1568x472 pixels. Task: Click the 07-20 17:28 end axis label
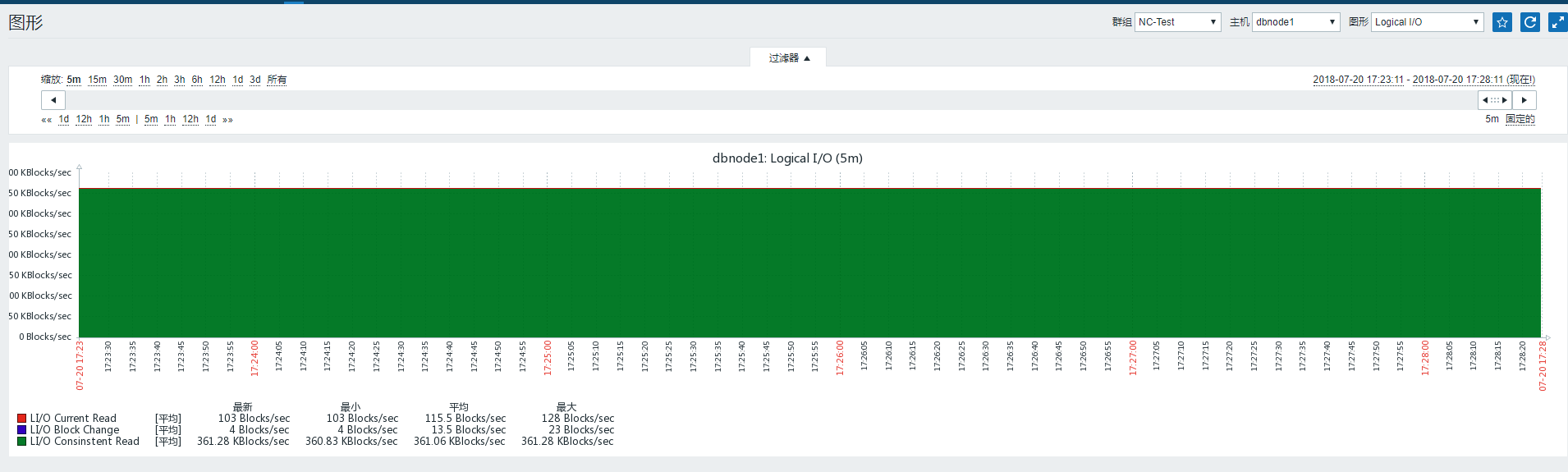[1543, 366]
